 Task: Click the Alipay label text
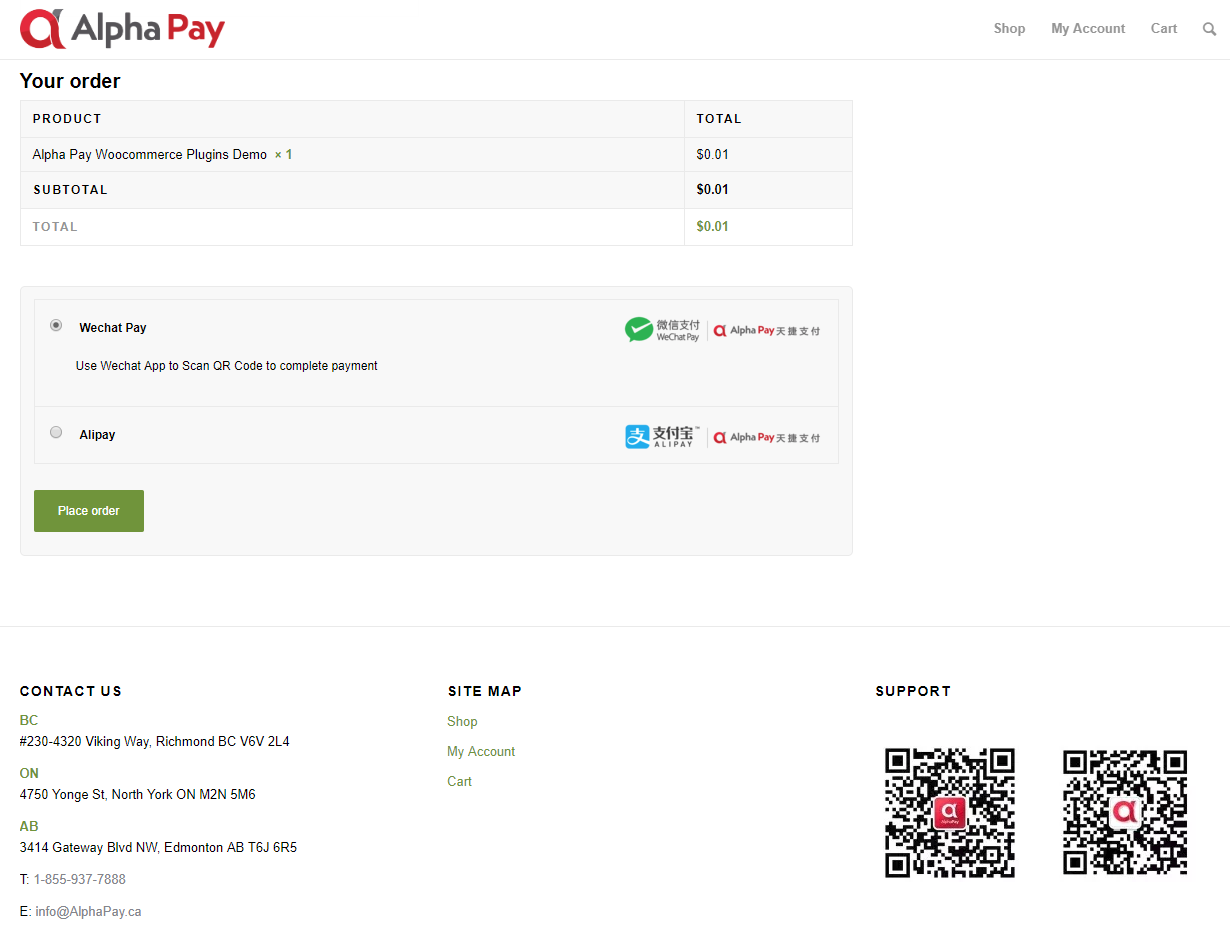[x=97, y=435]
